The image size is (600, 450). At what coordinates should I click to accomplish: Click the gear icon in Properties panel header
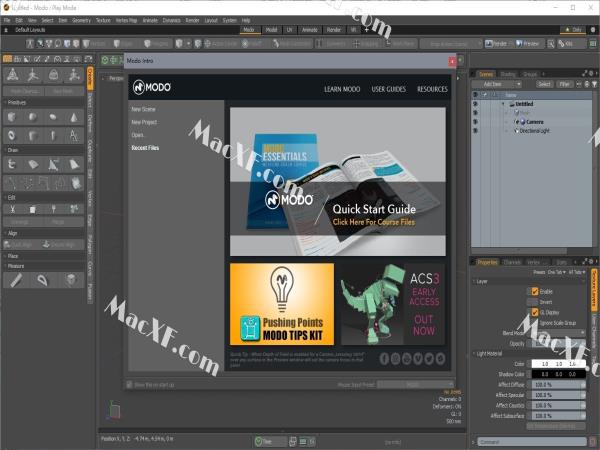pos(591,262)
